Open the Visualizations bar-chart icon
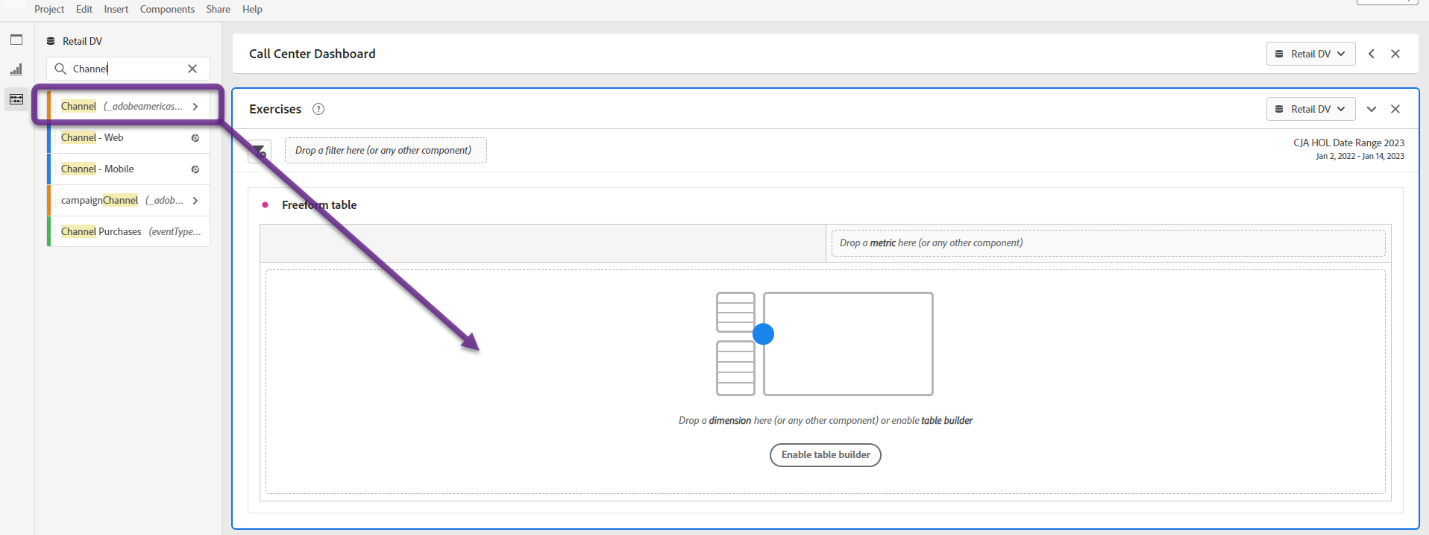1429x535 pixels. click(x=16, y=70)
